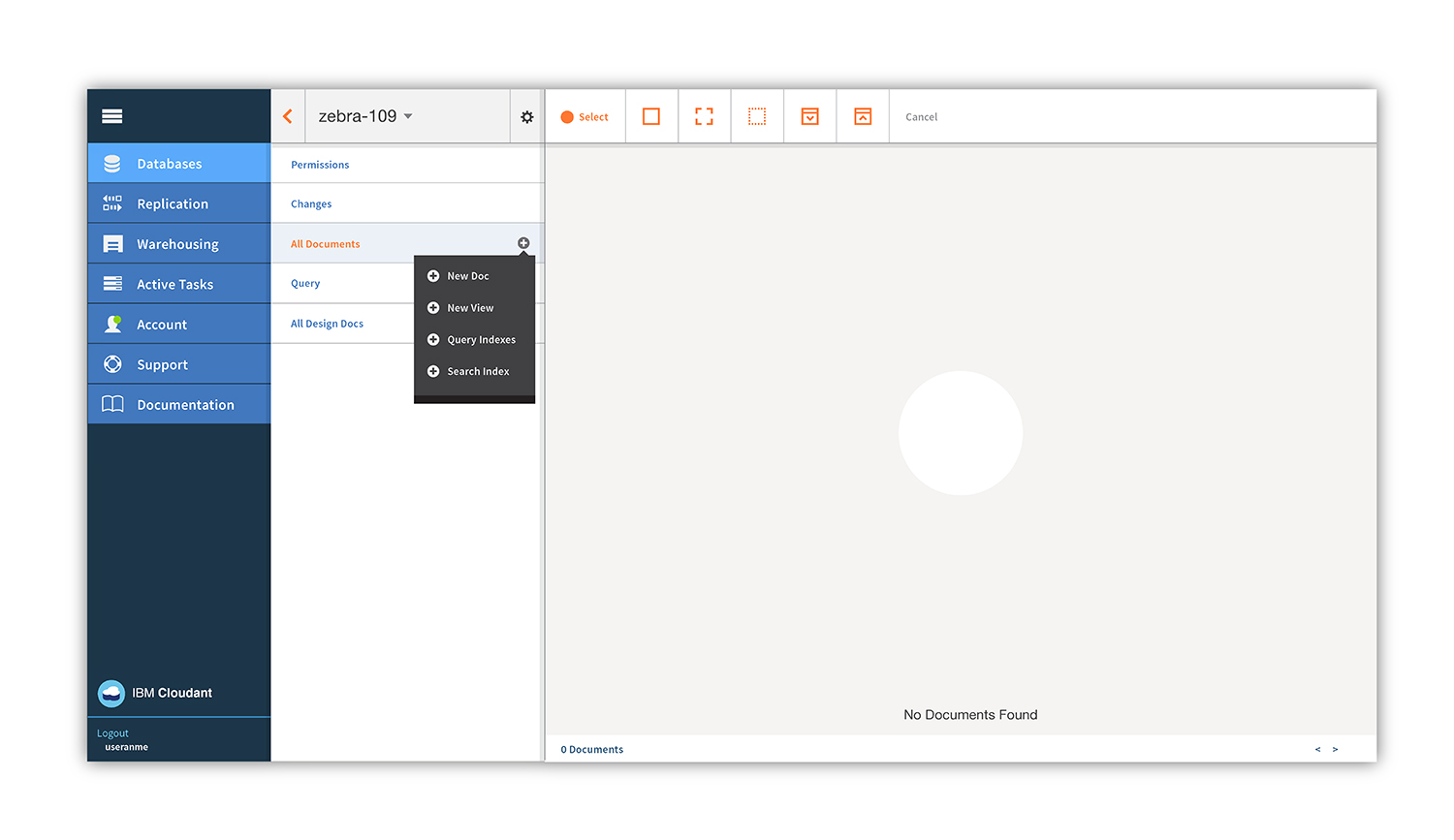Click the useranme label under Logout
The image size is (1454, 840).
point(126,747)
